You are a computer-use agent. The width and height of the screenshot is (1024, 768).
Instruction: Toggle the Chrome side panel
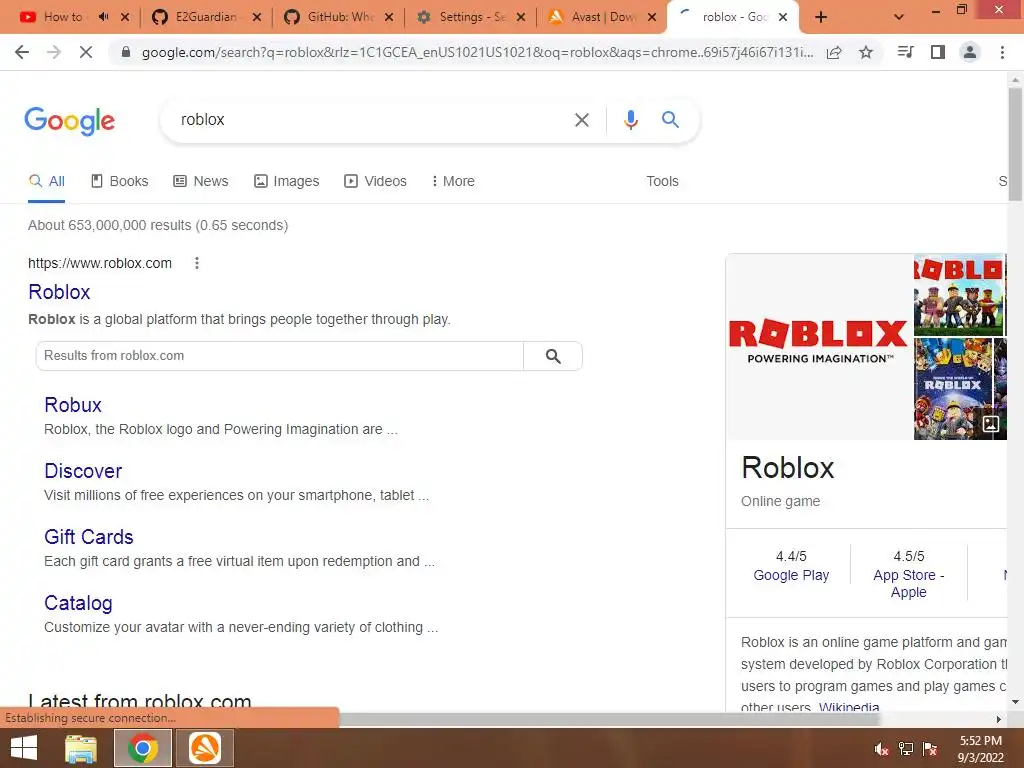[938, 52]
